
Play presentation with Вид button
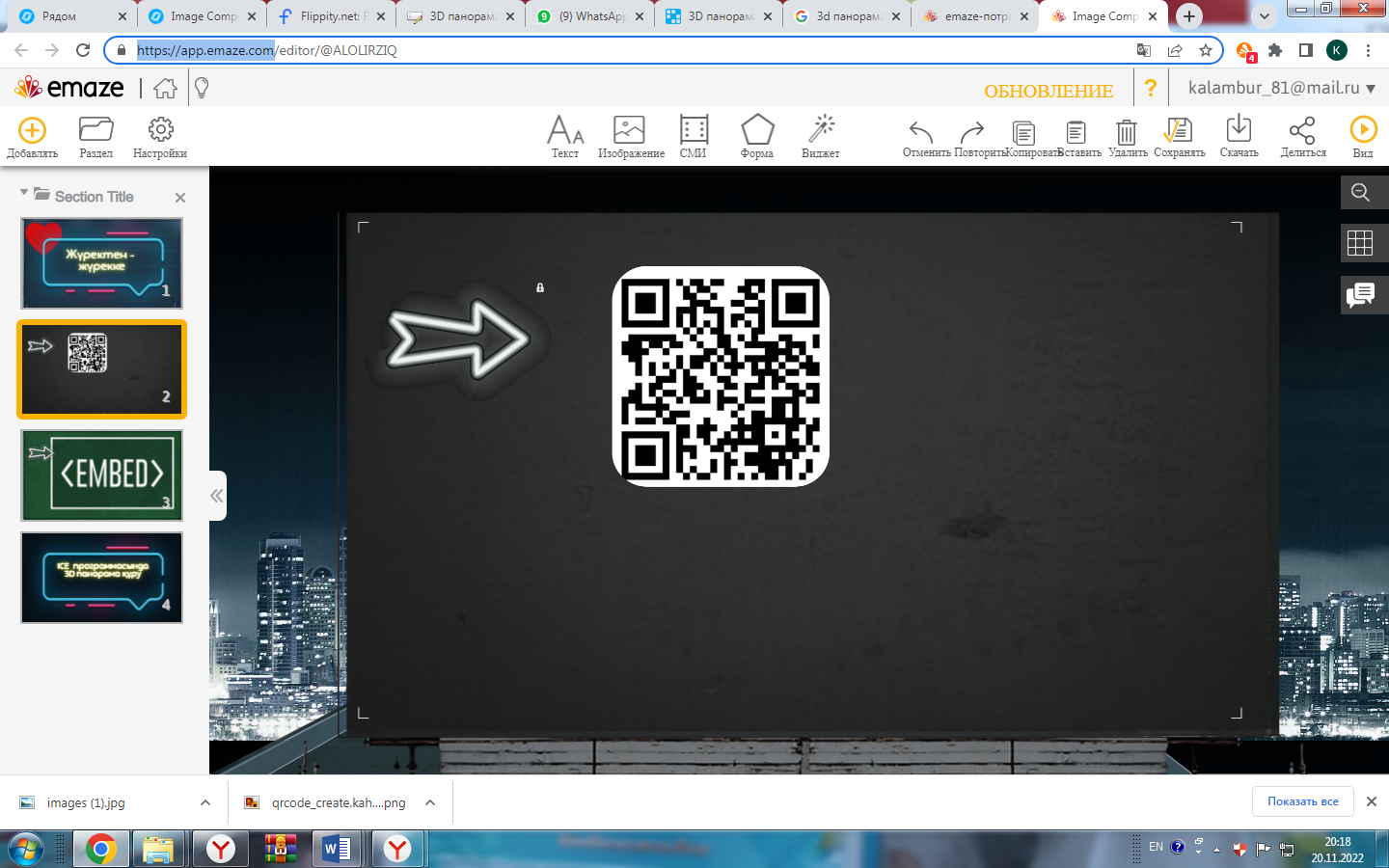(x=1363, y=129)
